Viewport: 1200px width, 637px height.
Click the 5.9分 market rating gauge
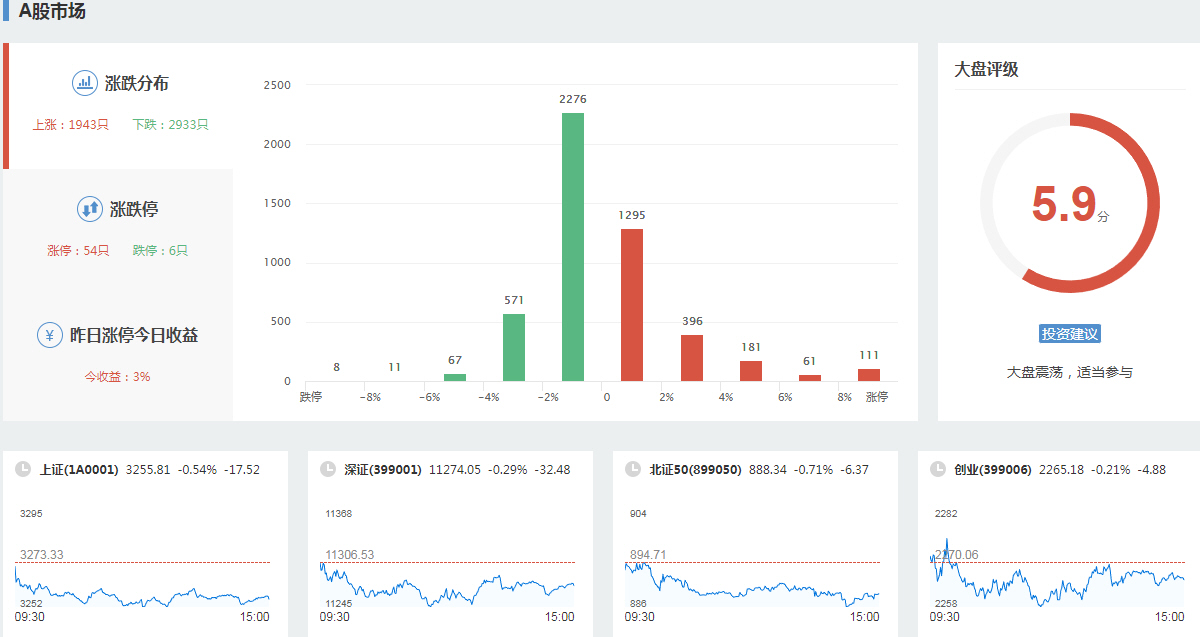click(x=1069, y=203)
